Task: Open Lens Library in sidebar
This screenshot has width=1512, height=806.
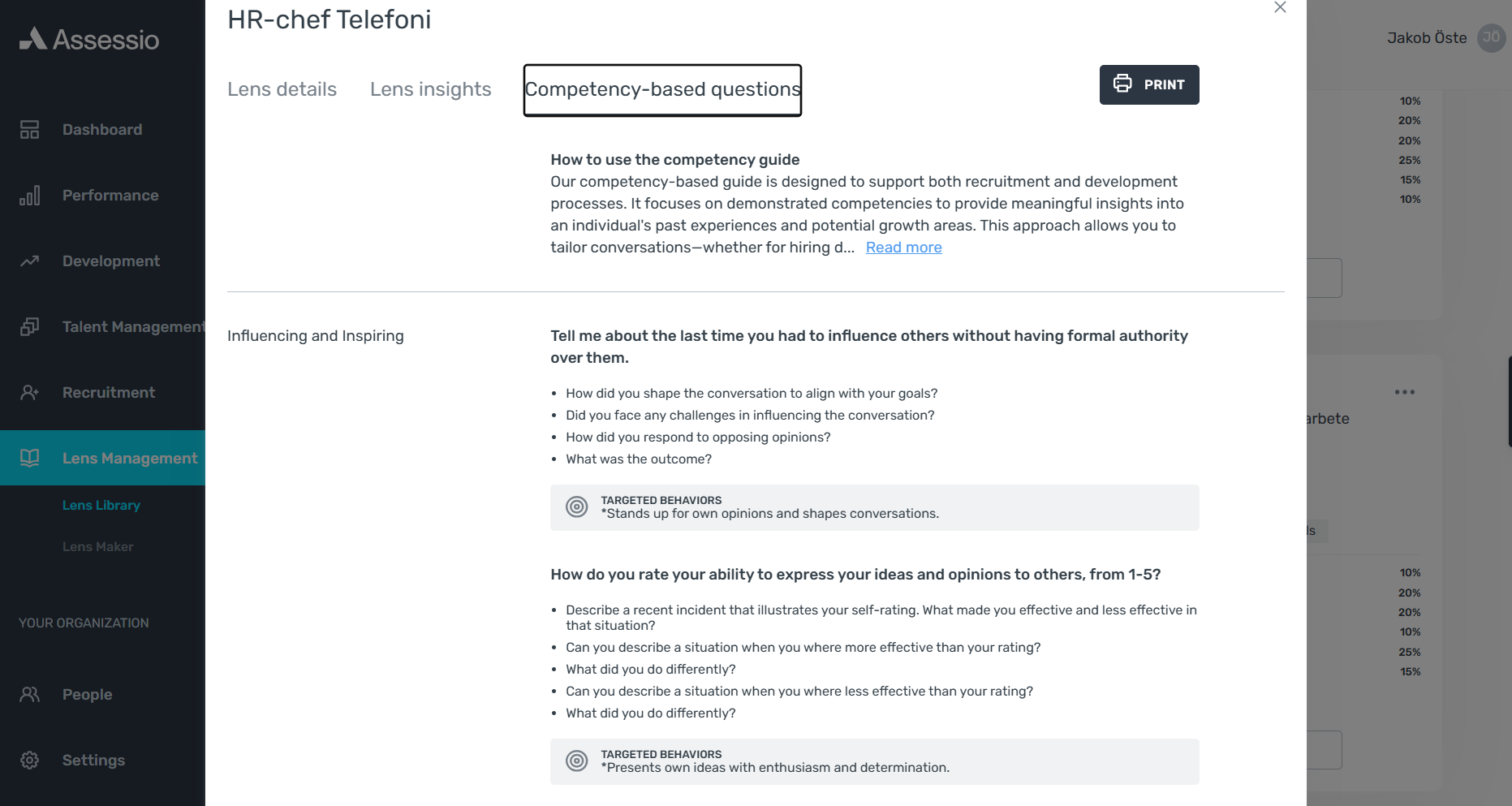Action: pos(101,505)
